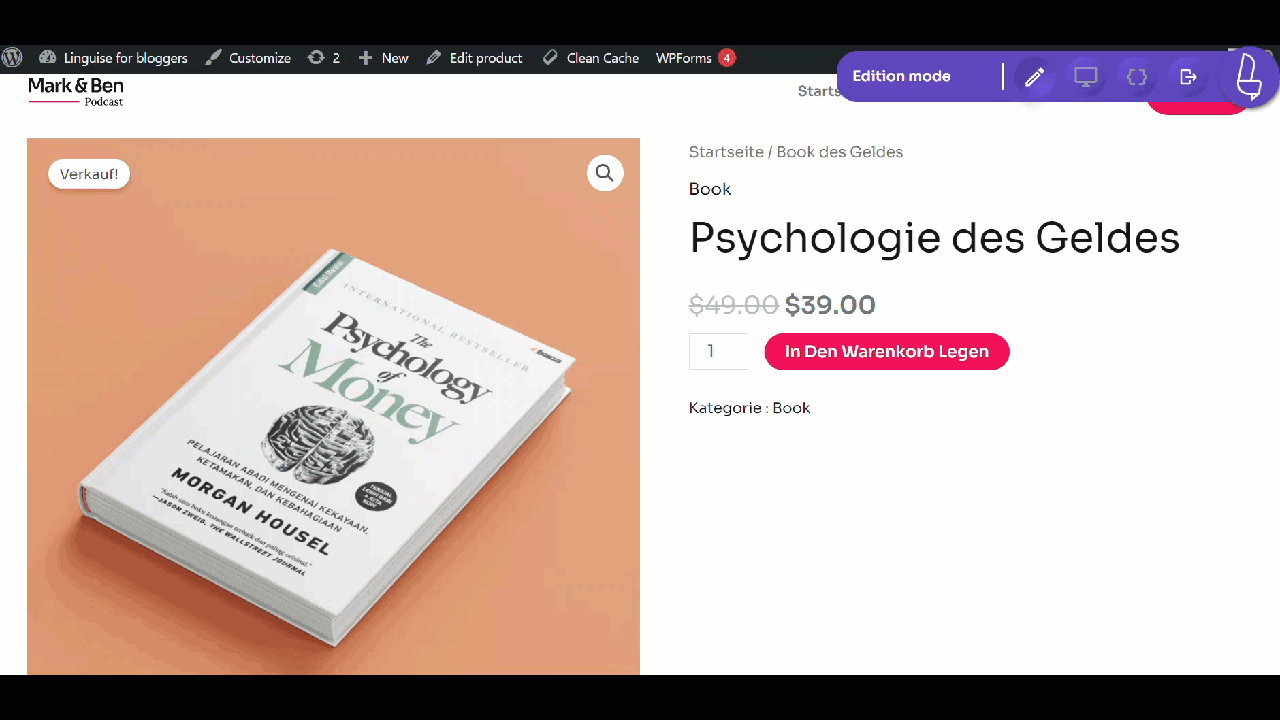This screenshot has height=720, width=1280.
Task: Click the Psychologie des Geldes title
Action: click(935, 238)
